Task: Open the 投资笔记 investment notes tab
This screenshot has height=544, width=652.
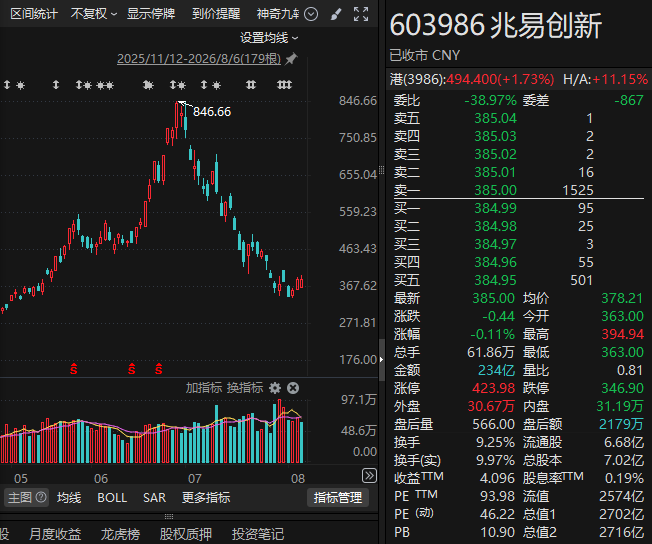Action: click(x=258, y=534)
